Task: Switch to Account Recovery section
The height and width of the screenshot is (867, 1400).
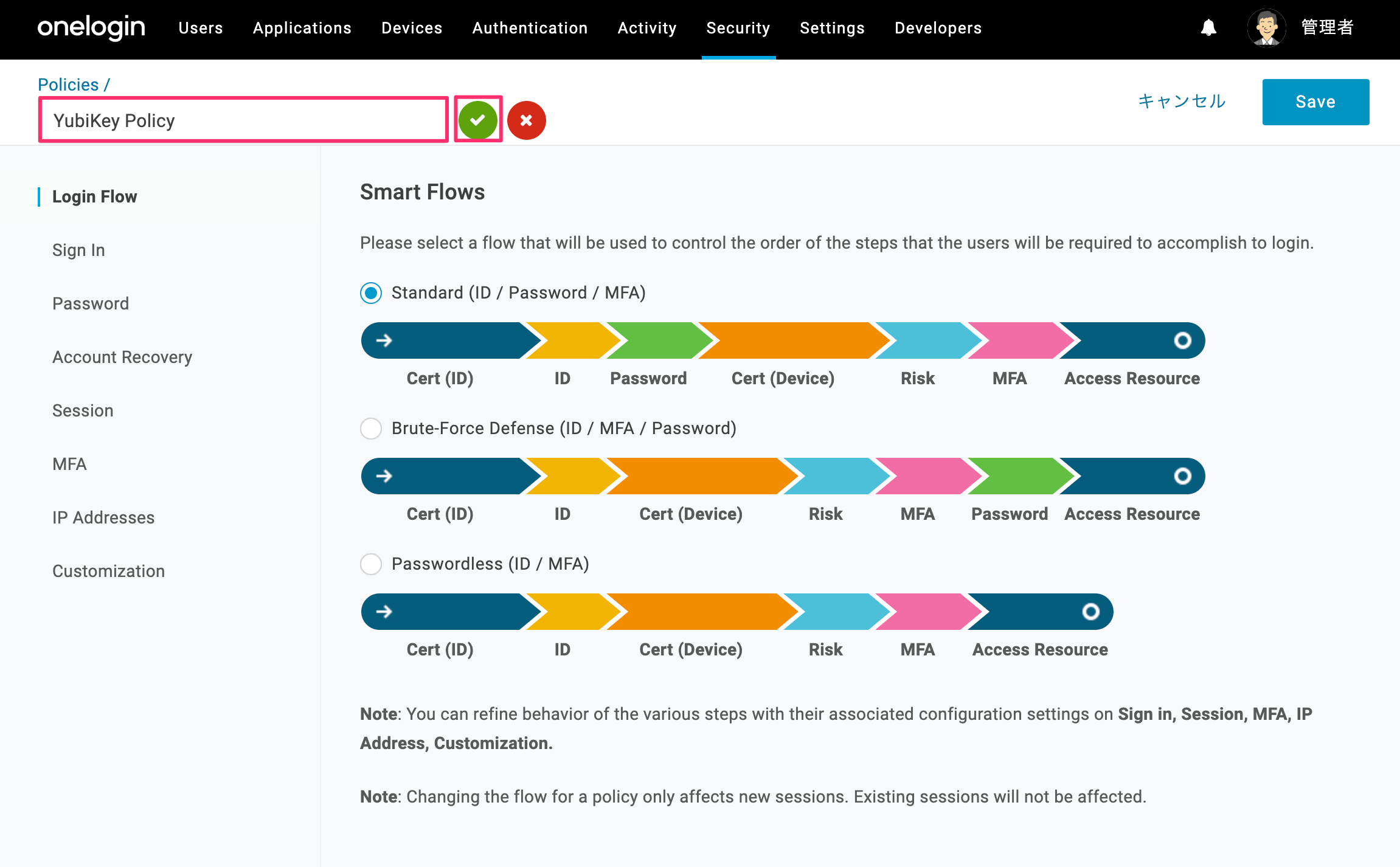Action: tap(122, 358)
